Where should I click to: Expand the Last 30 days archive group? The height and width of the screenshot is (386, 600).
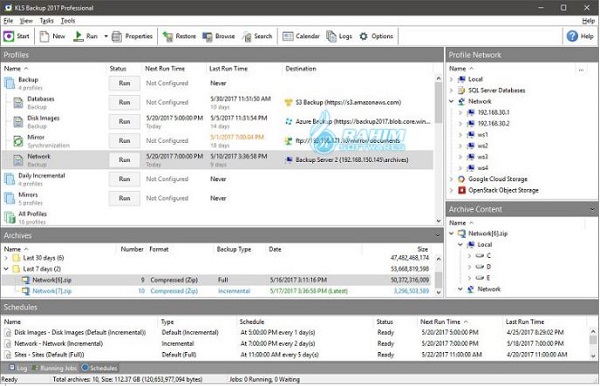point(6,258)
